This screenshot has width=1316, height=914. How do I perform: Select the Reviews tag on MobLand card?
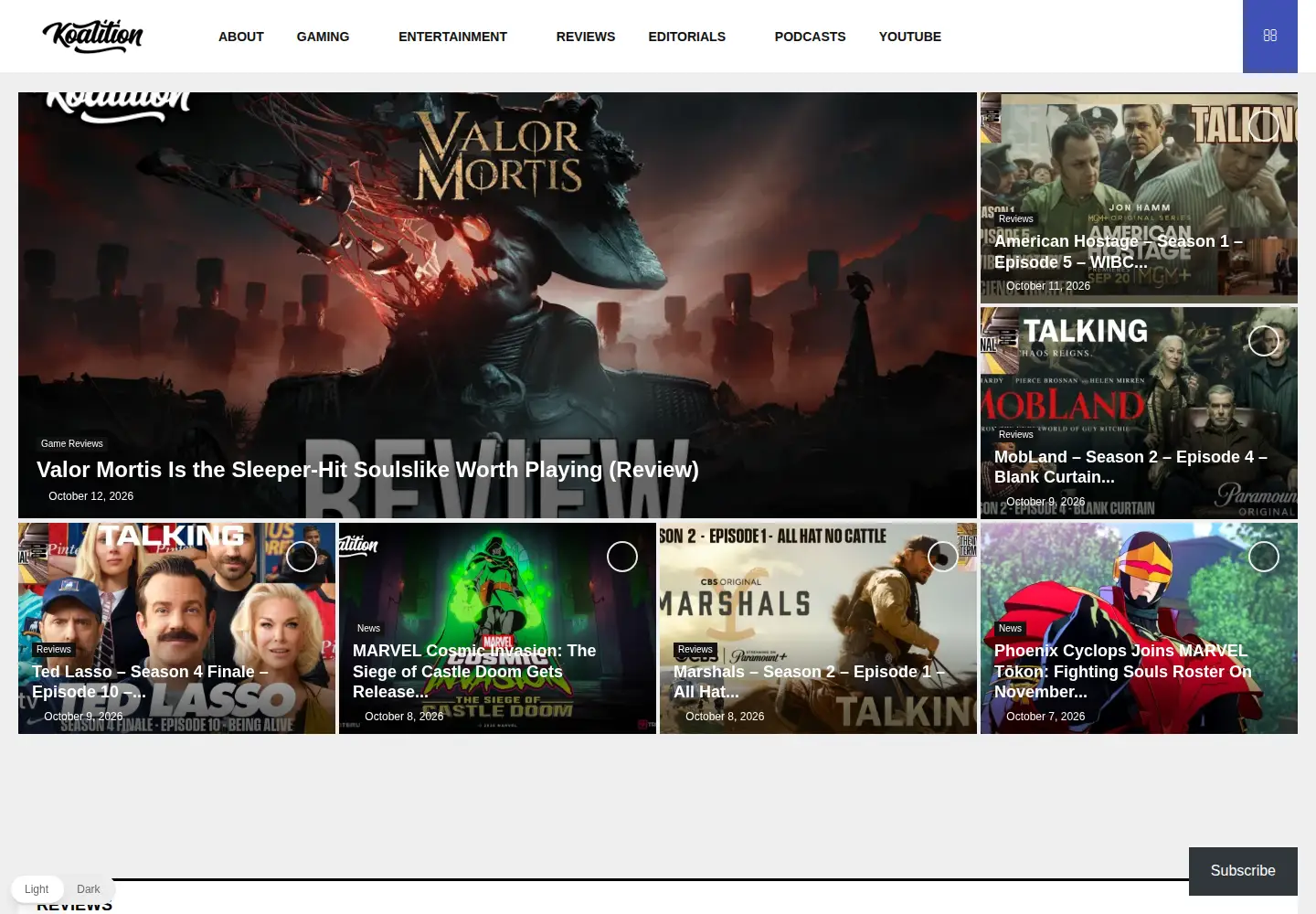pyautogui.click(x=1016, y=434)
